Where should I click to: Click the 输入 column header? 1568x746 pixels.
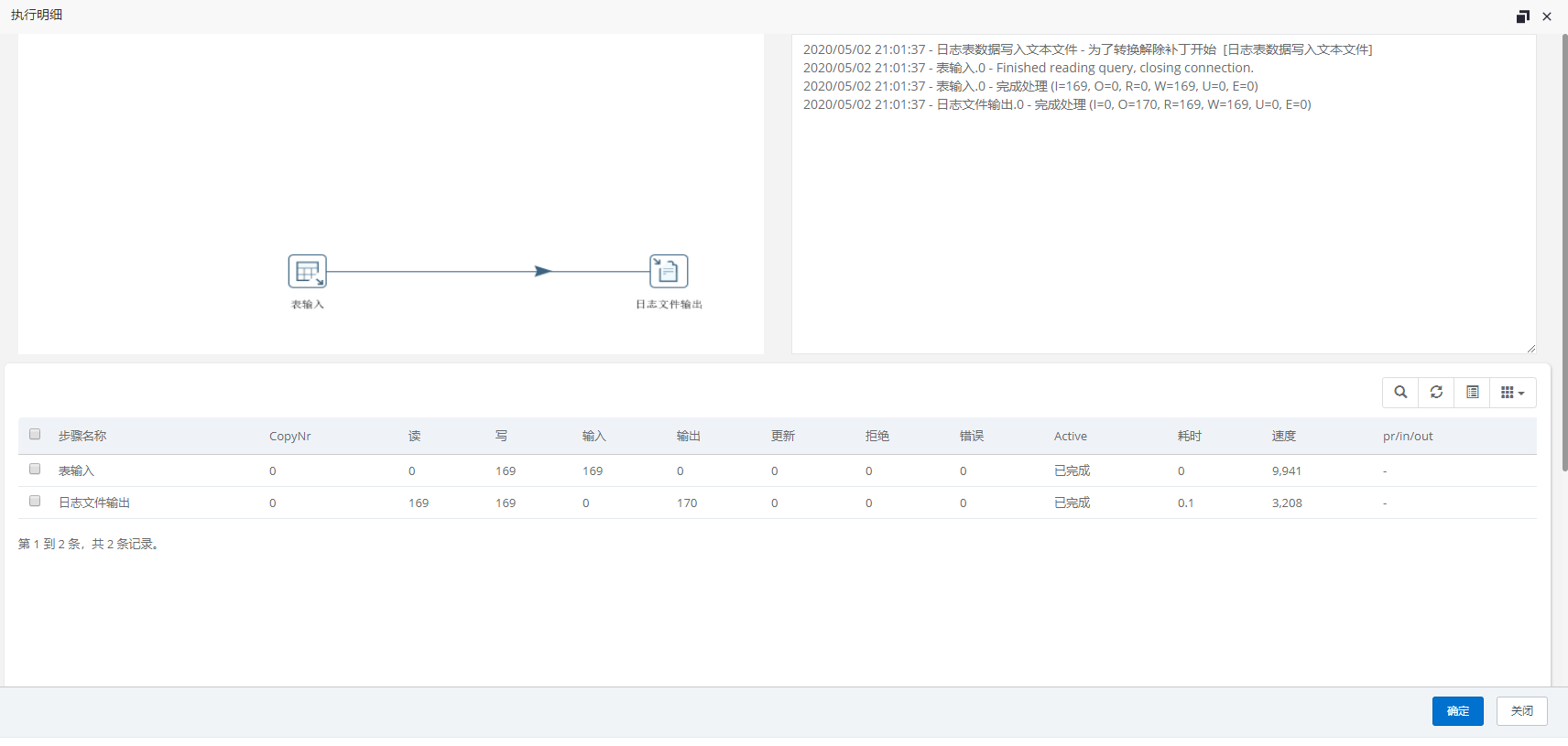593,436
